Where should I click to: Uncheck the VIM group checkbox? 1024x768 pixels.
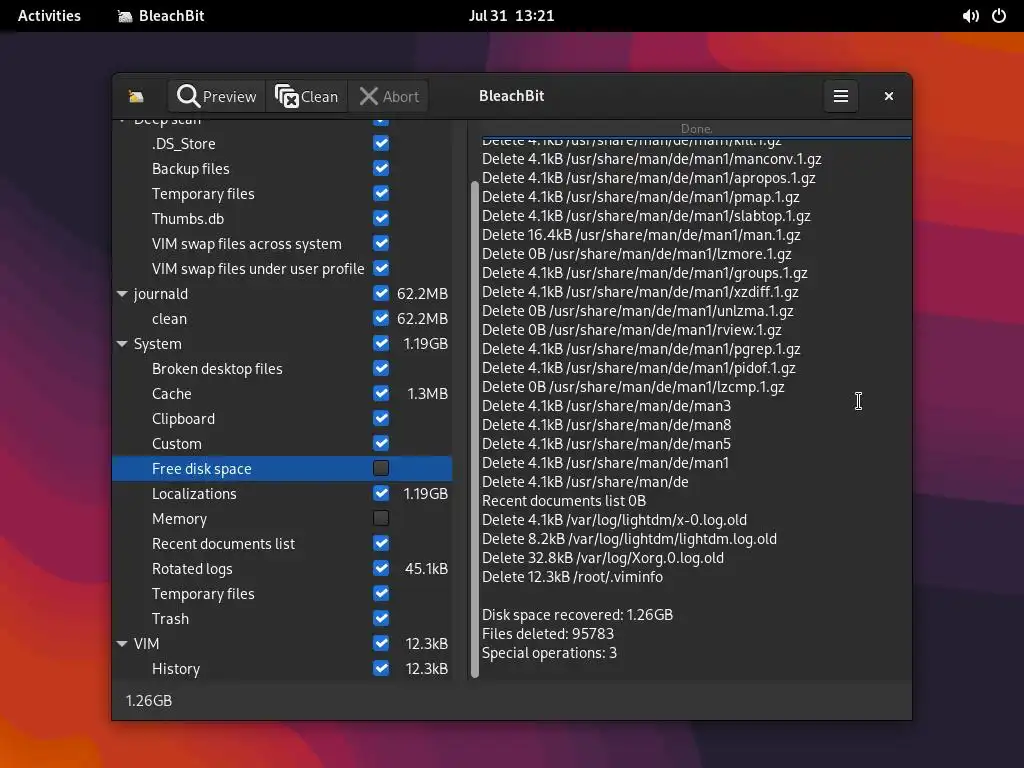point(381,643)
